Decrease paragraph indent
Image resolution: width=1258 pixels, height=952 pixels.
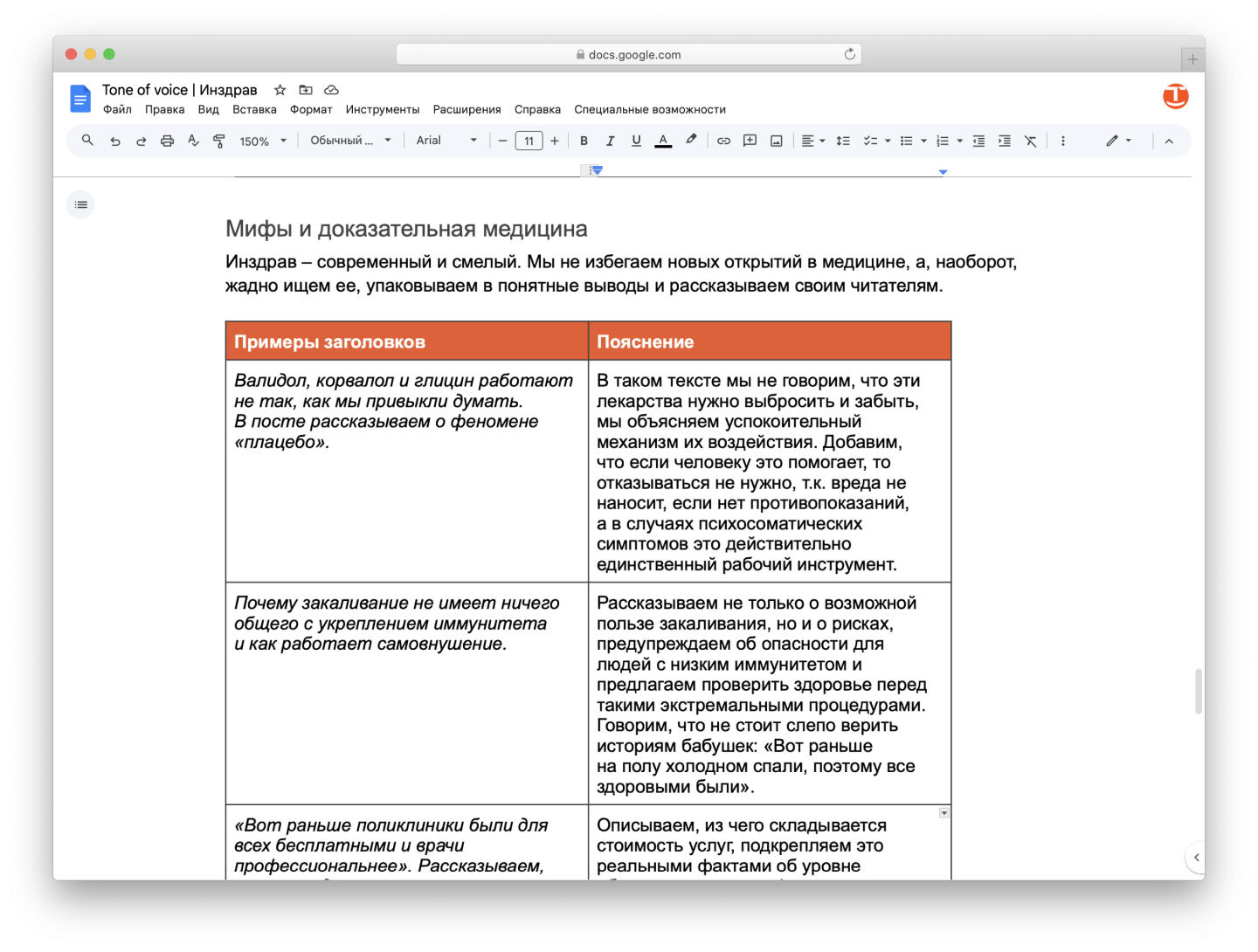(x=978, y=141)
